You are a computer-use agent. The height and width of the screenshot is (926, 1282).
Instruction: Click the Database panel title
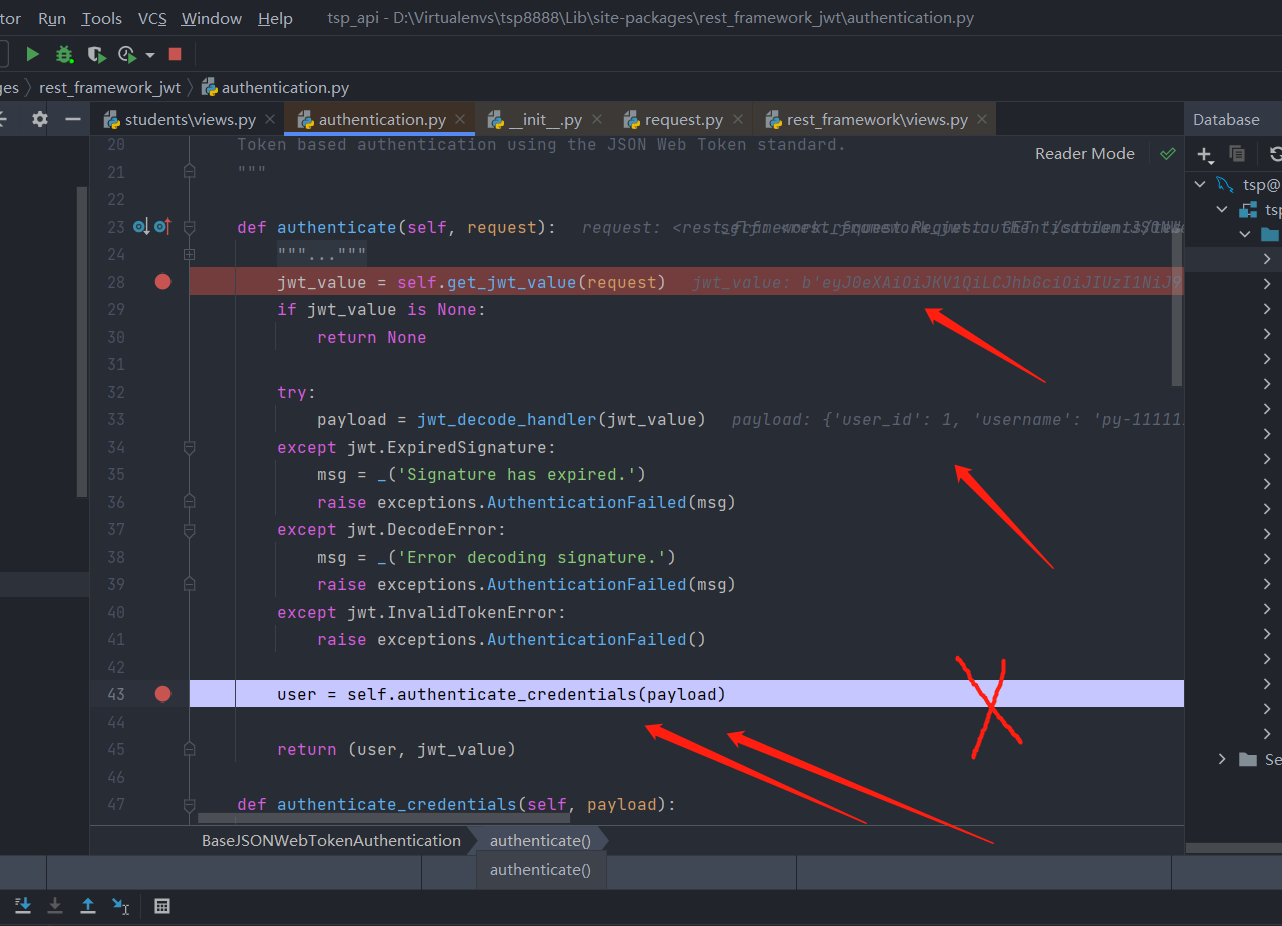click(1226, 120)
